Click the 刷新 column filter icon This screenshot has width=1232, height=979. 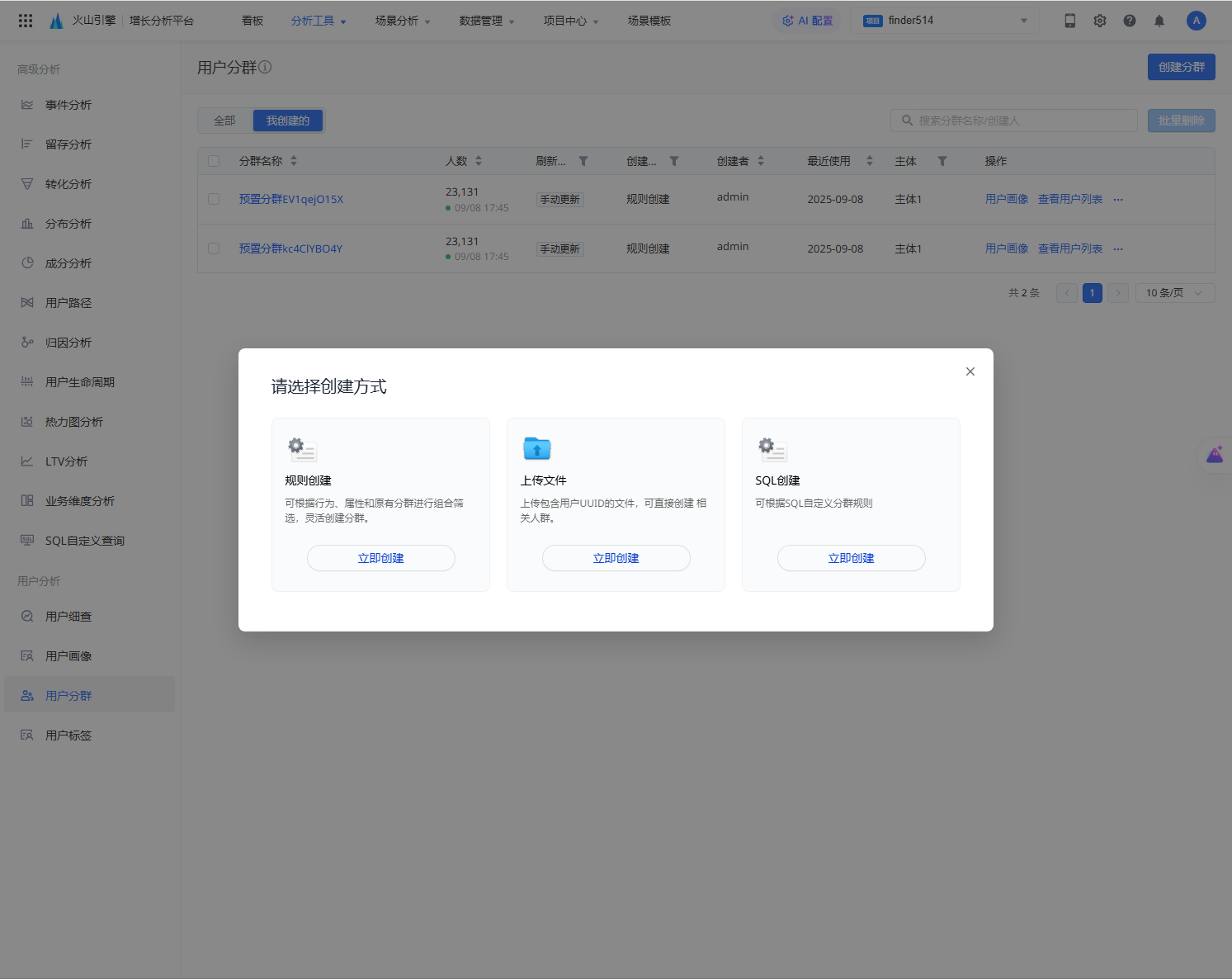[583, 161]
